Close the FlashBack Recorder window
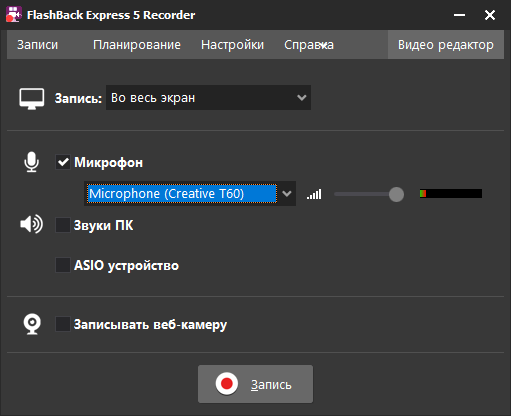Image resolution: width=511 pixels, height=416 pixels. [x=490, y=15]
